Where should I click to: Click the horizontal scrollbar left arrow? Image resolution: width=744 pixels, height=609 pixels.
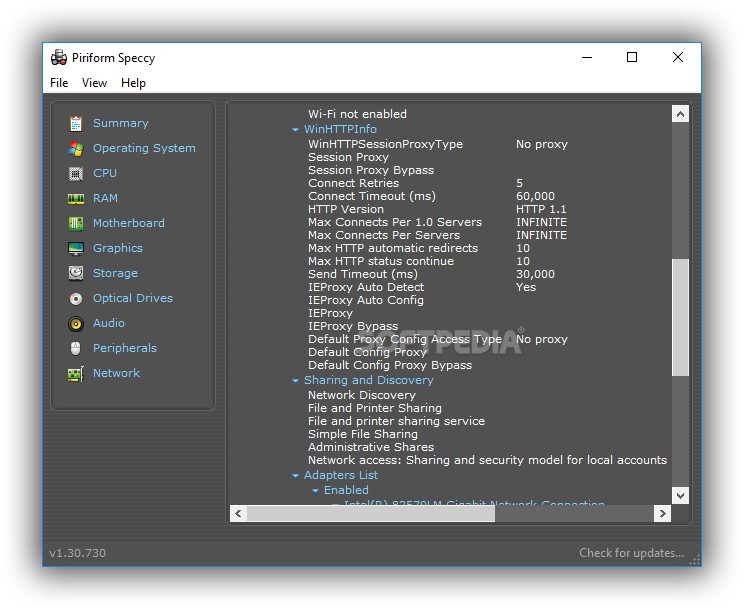[238, 514]
